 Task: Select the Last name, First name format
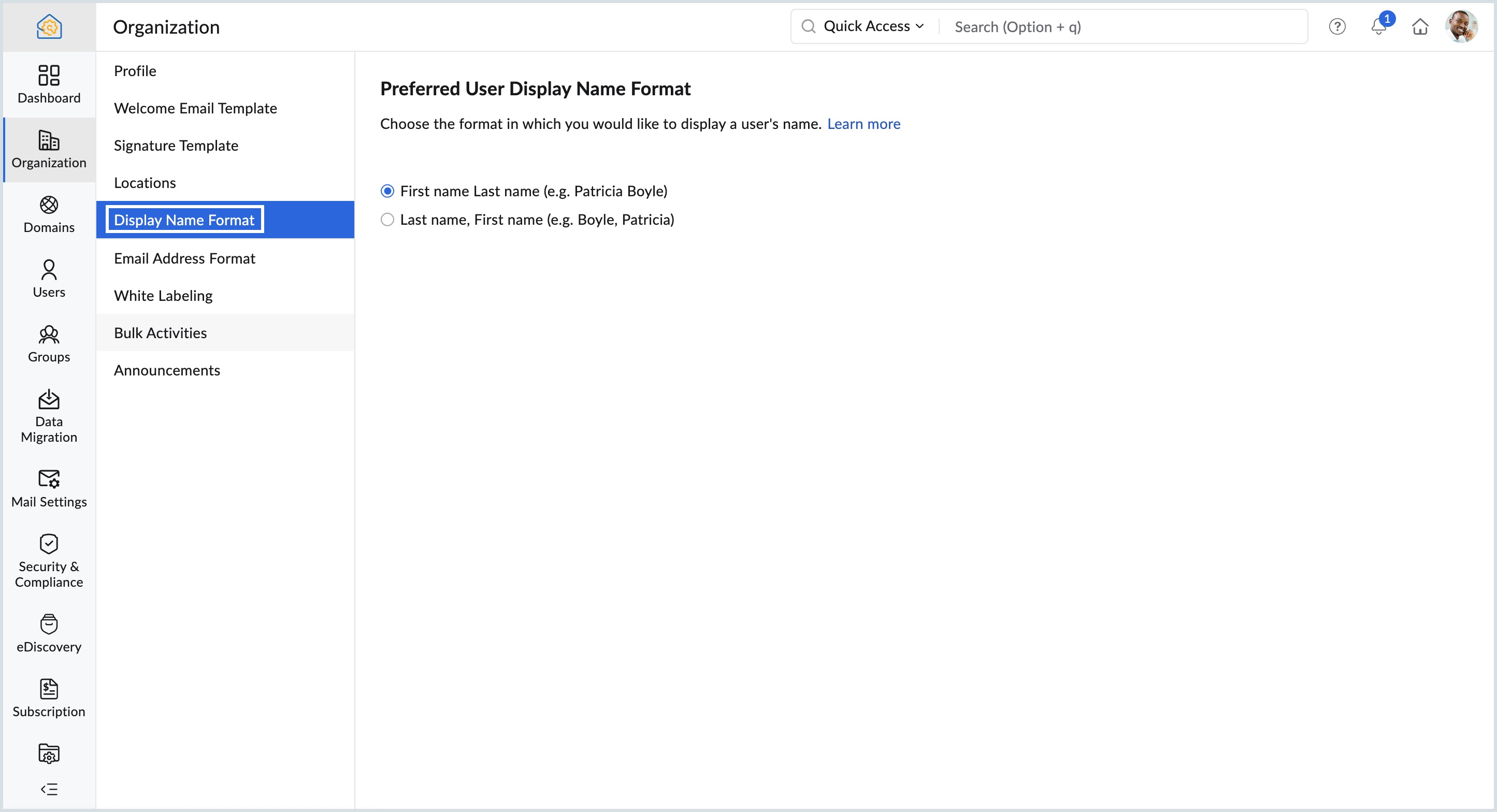point(387,220)
